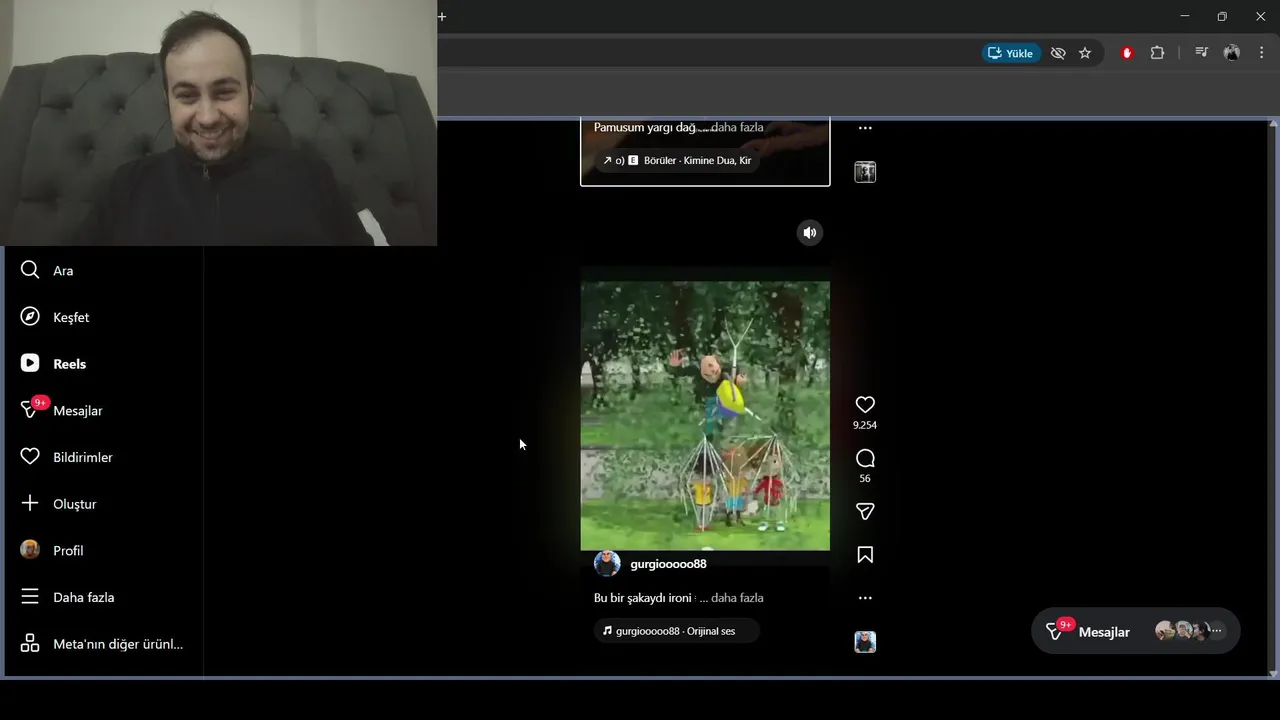Click the 56 comment count

click(865, 478)
